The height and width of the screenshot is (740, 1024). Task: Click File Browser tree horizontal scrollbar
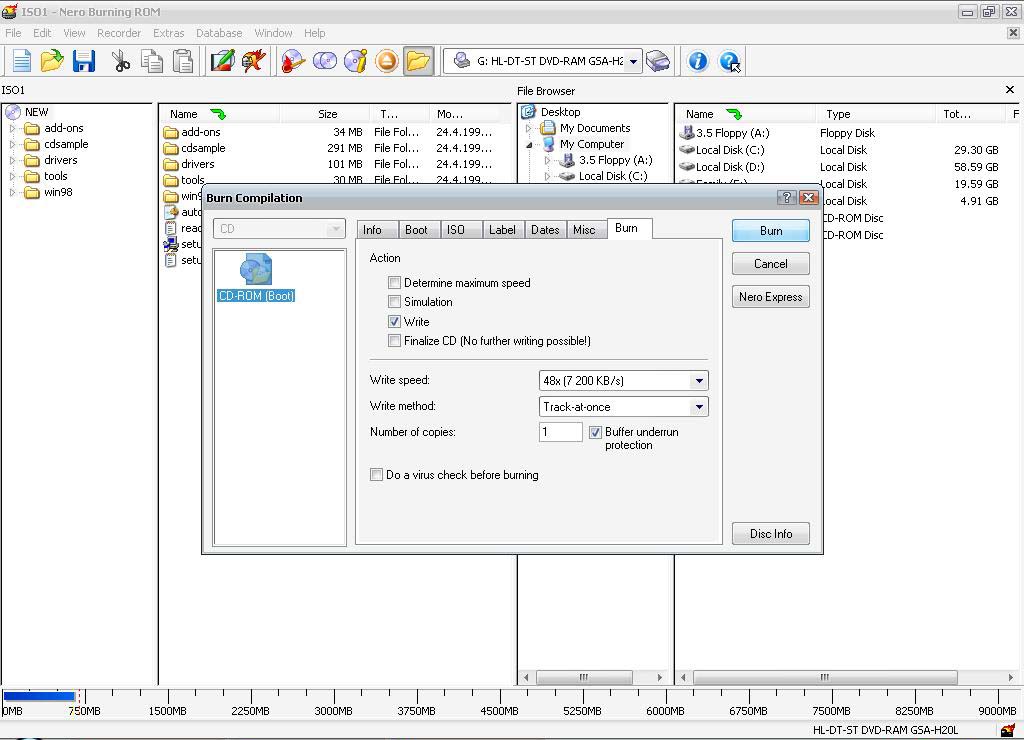(584, 677)
